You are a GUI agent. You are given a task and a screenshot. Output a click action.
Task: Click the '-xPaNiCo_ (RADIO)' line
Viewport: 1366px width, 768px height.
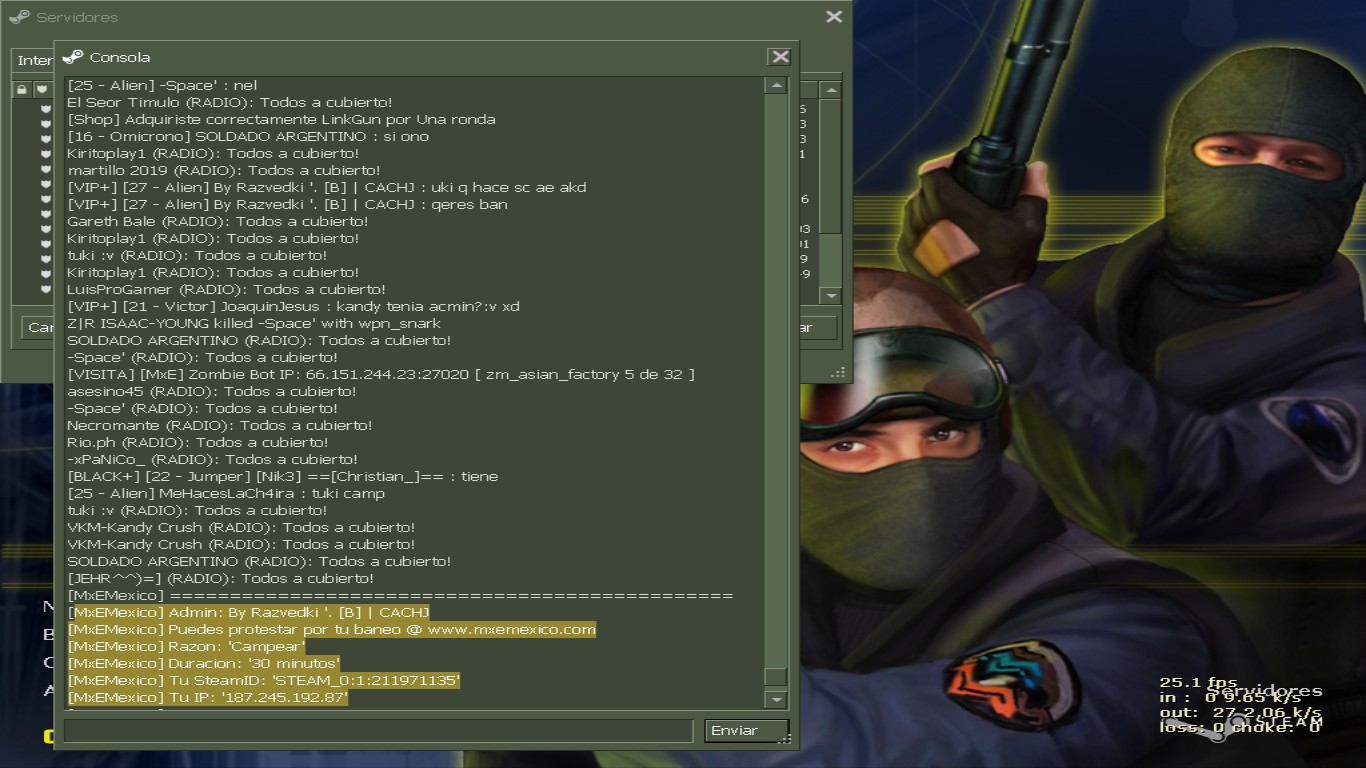click(x=212, y=459)
